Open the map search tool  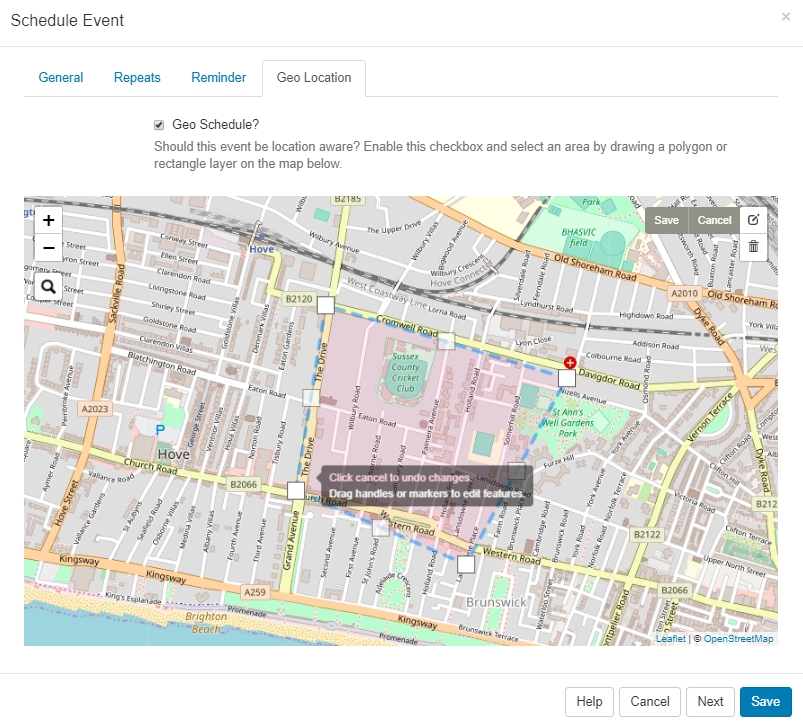(x=48, y=287)
